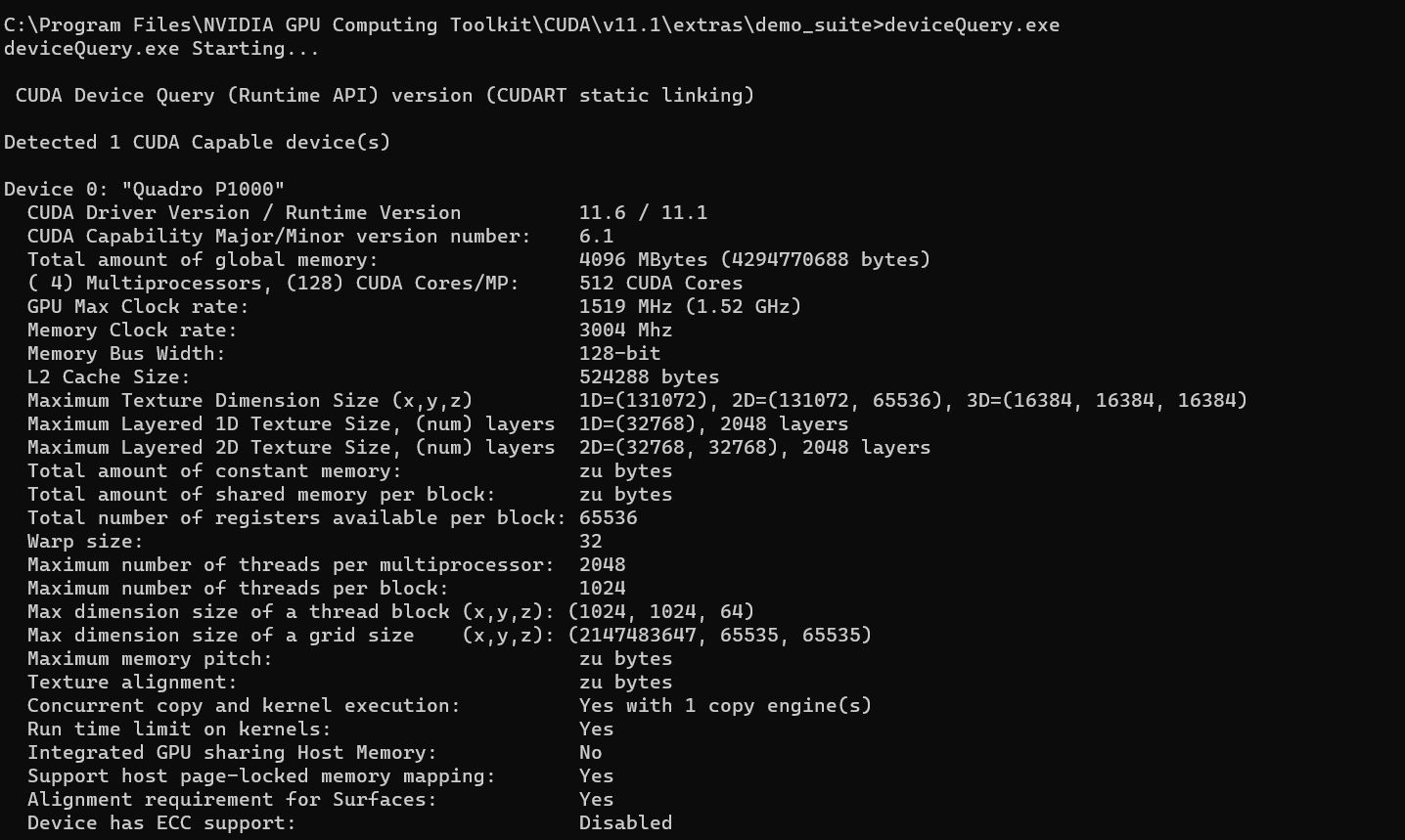
Task: Click the "Warp size:" label
Action: point(85,541)
